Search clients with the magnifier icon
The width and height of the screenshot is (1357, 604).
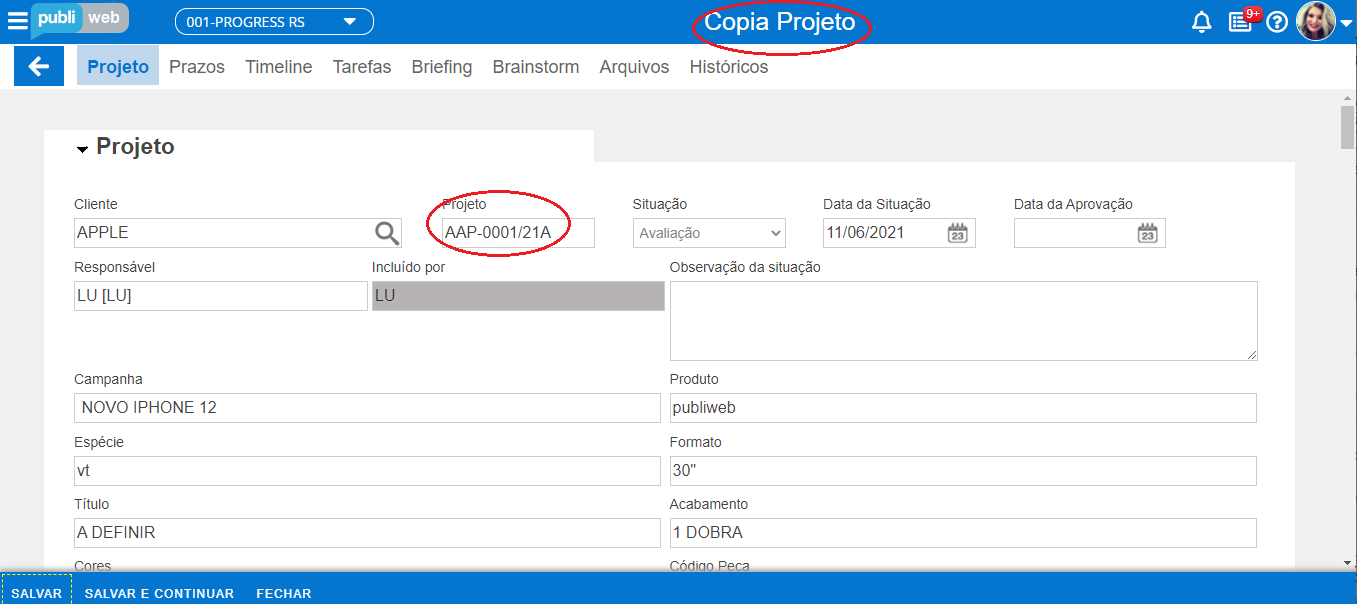387,233
